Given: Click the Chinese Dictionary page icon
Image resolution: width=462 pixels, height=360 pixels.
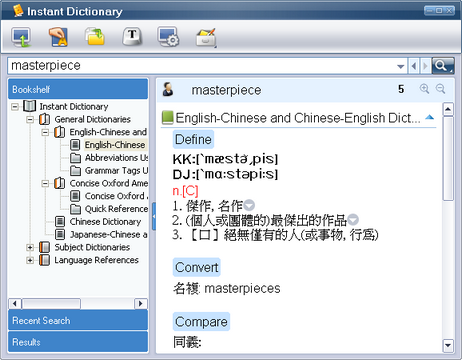Looking at the screenshot, I should click(60, 221).
